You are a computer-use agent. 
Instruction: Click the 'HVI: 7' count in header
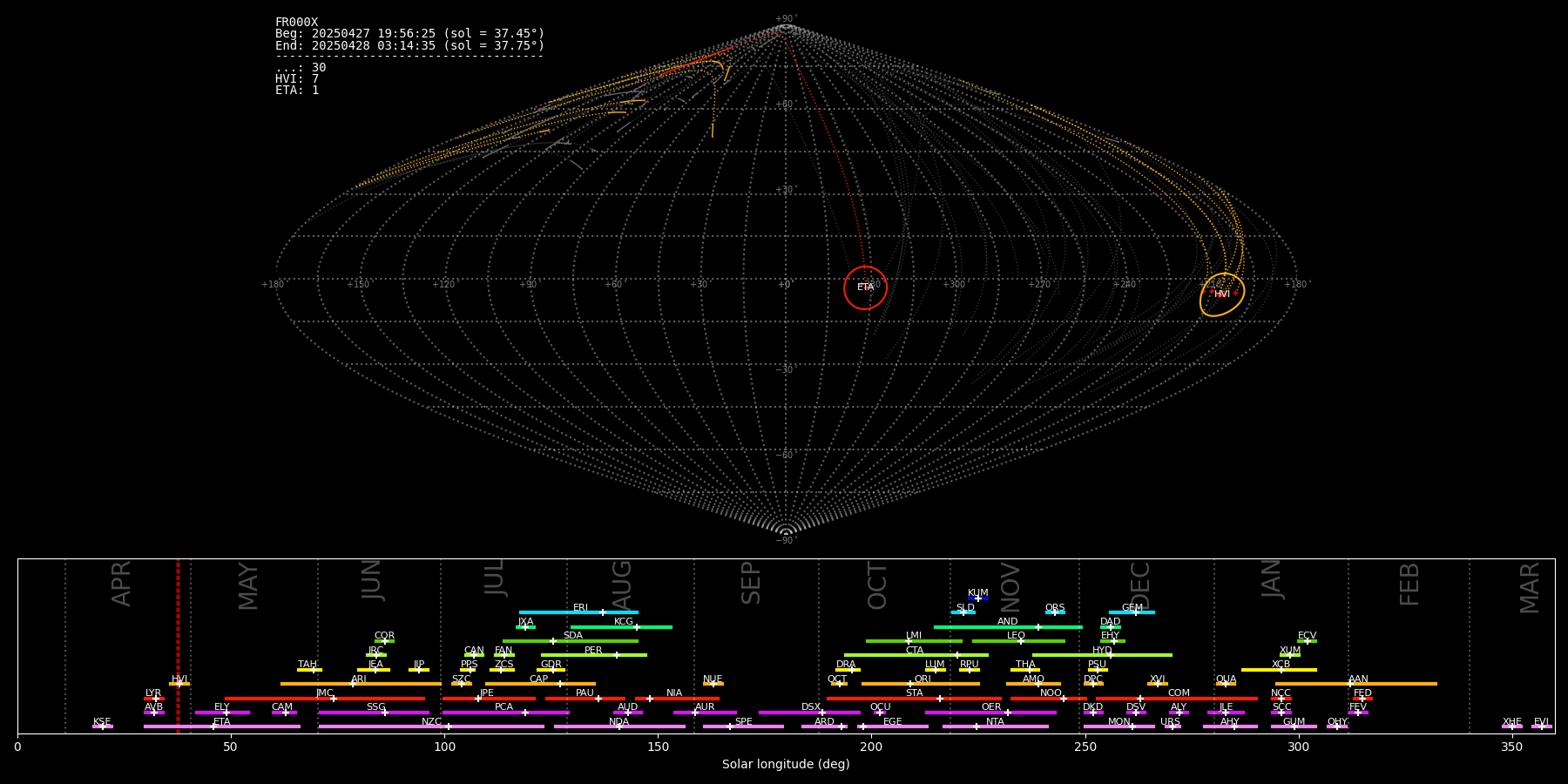[x=297, y=79]
